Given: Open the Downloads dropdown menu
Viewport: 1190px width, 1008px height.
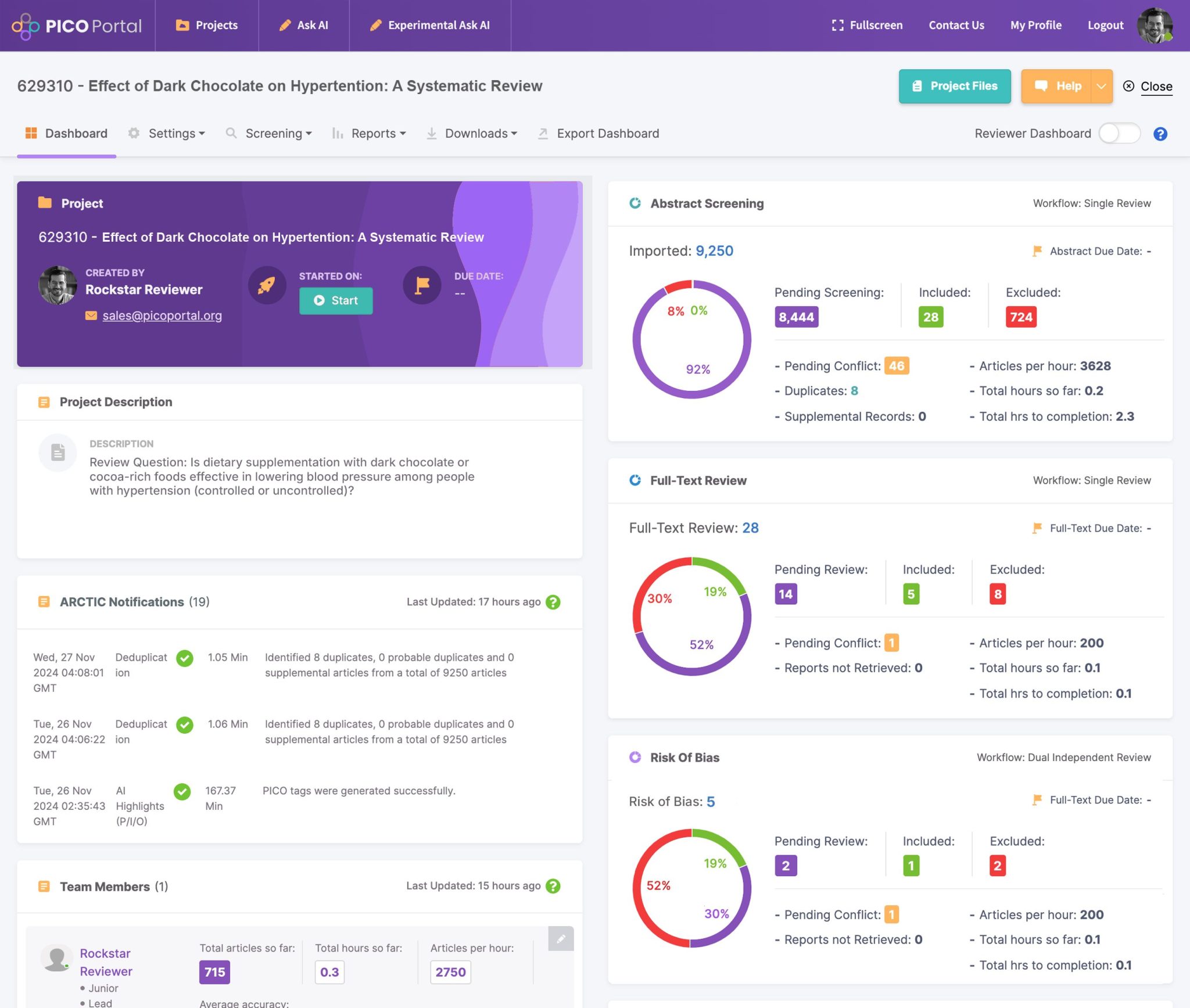Looking at the screenshot, I should (x=475, y=133).
